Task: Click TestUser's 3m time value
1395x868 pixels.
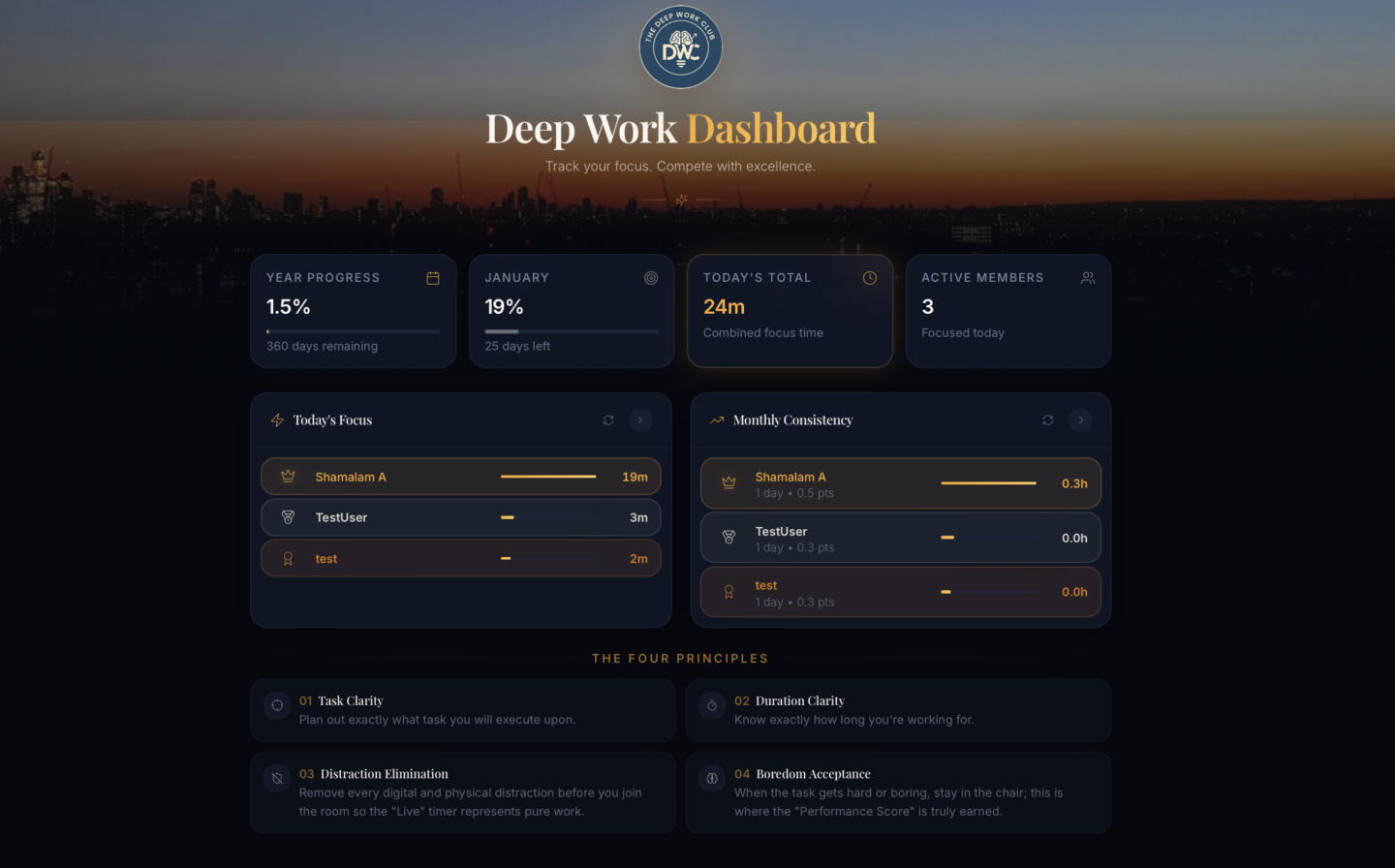Action: [638, 517]
